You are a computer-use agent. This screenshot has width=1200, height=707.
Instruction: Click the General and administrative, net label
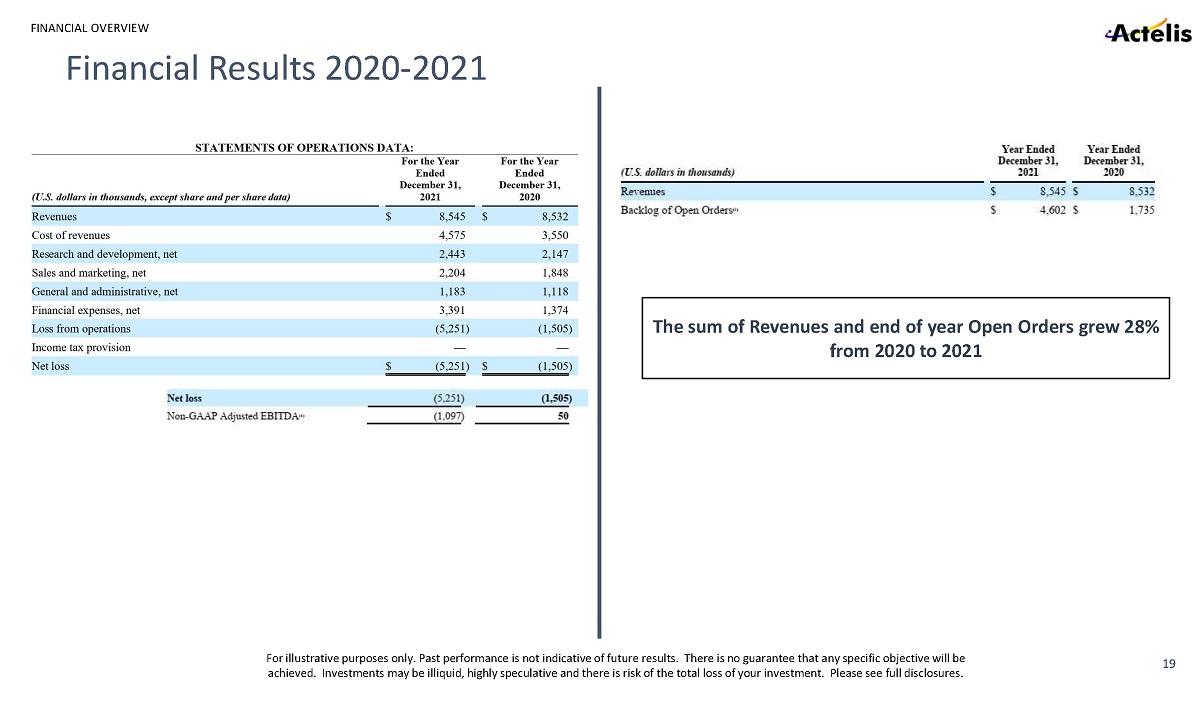[x=105, y=292]
